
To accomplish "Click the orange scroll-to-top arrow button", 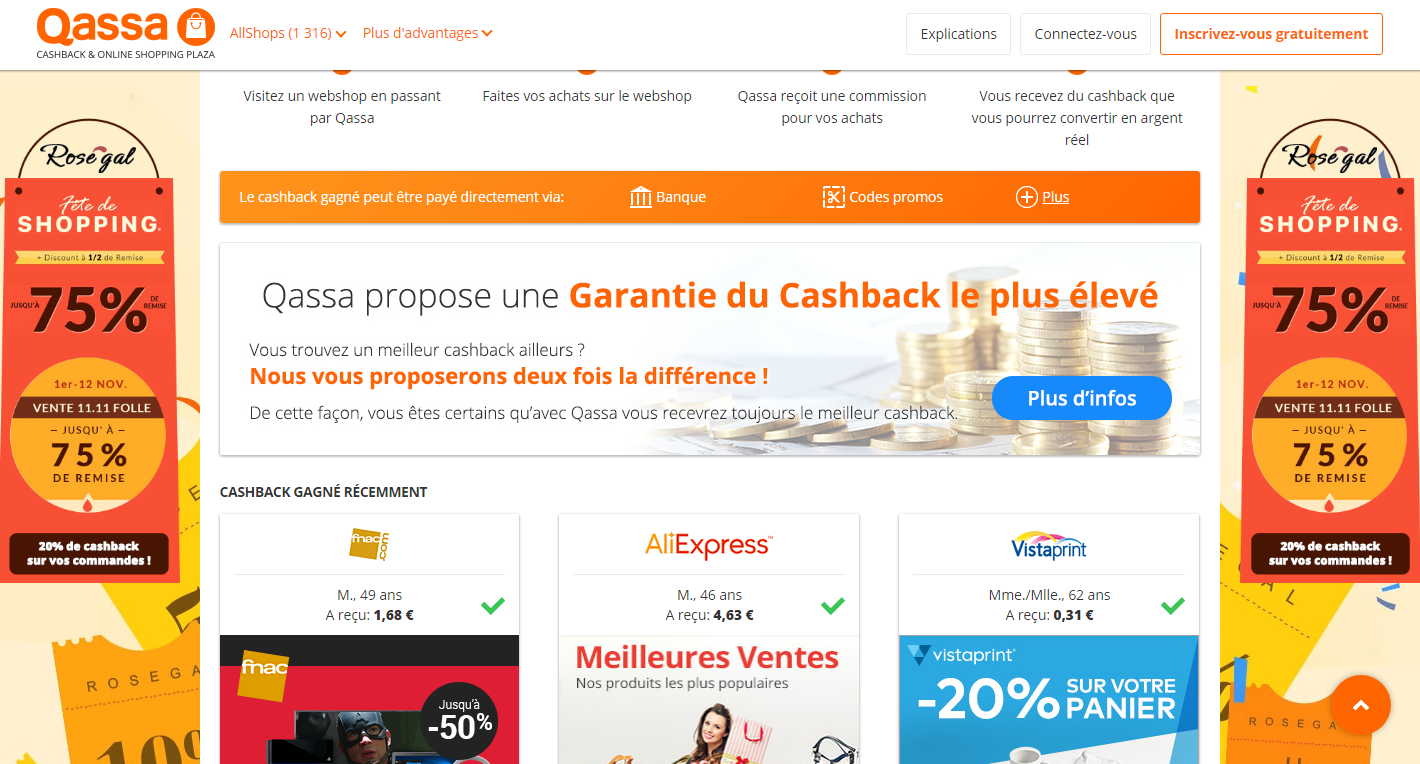I will point(1361,705).
